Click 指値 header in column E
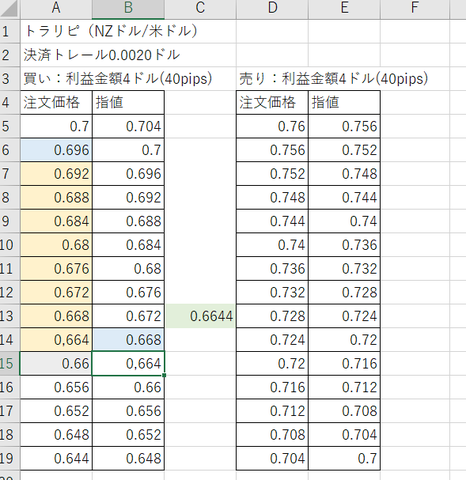The image size is (466, 480). [344, 103]
